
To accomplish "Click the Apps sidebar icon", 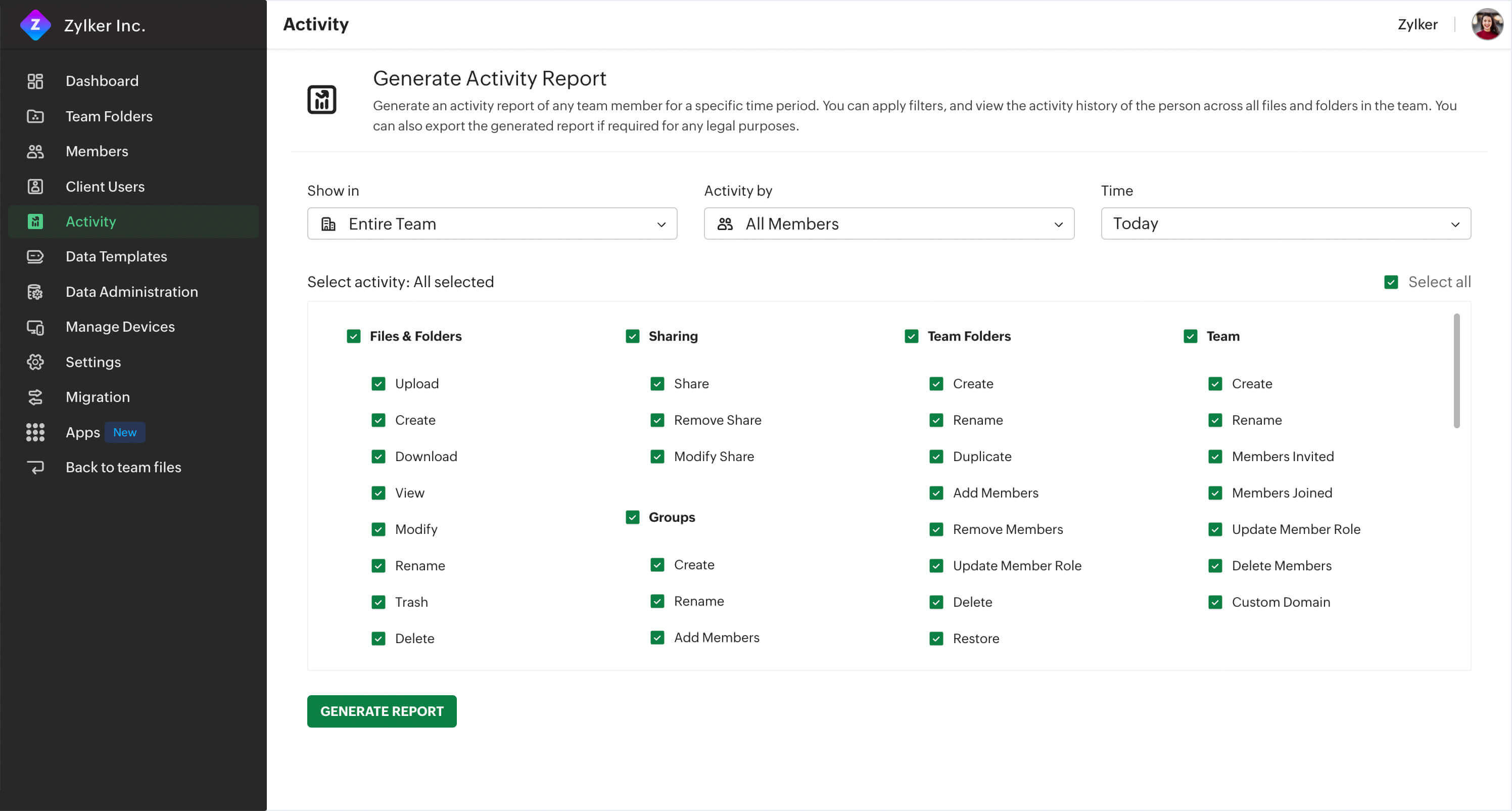I will tap(34, 432).
